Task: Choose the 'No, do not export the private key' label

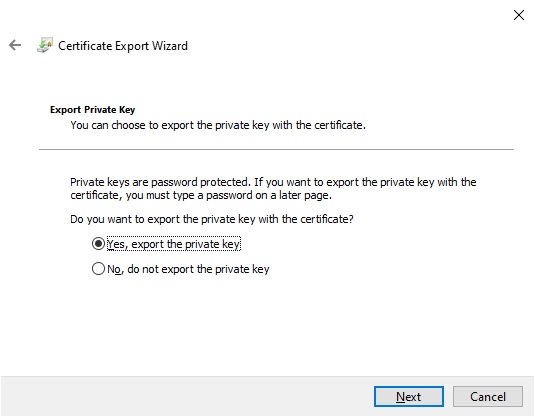Action: [188, 269]
